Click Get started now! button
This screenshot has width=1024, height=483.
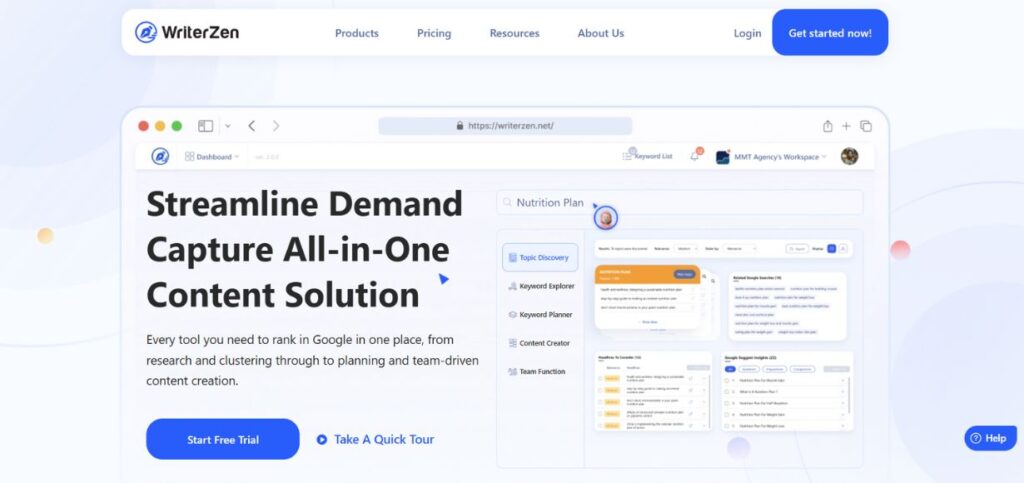[830, 33]
